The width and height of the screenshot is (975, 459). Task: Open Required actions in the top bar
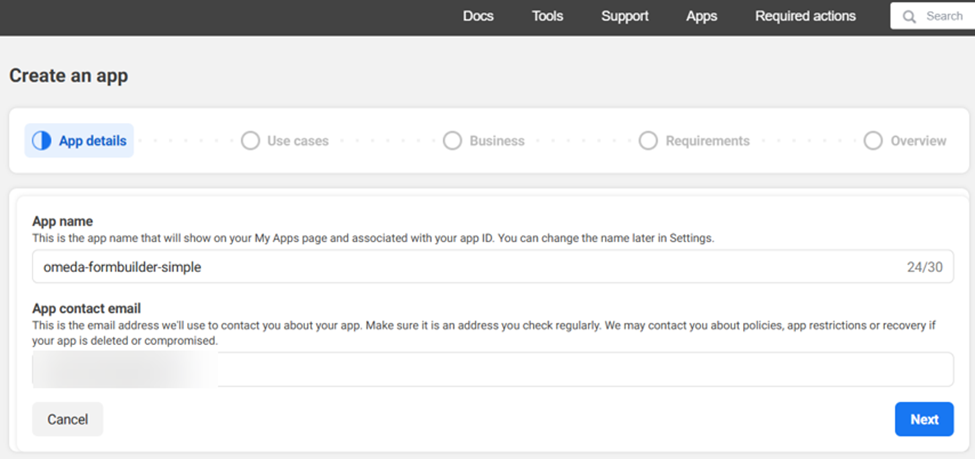point(805,16)
